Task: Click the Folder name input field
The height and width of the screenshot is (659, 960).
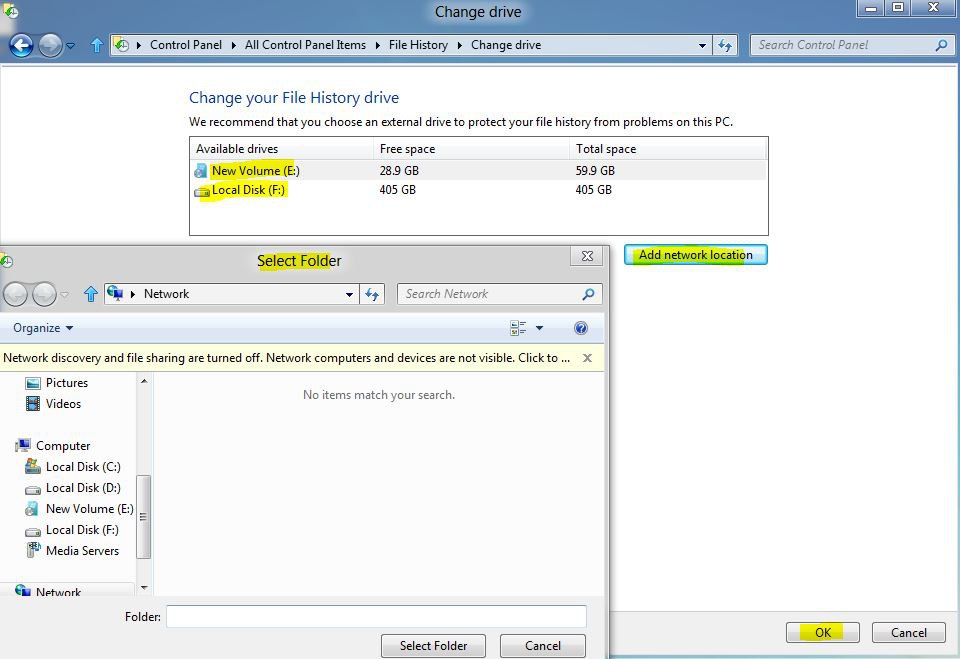Action: [x=376, y=617]
